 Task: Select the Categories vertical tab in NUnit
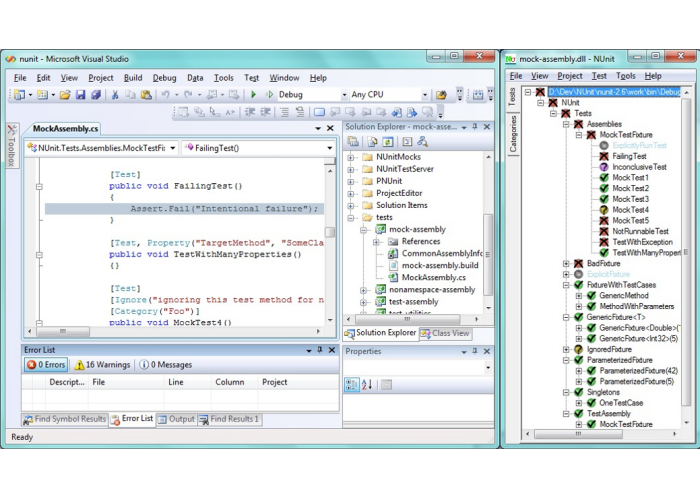(513, 133)
